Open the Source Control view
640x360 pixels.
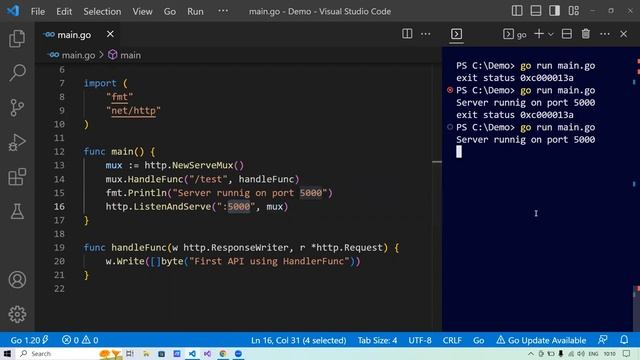click(17, 108)
